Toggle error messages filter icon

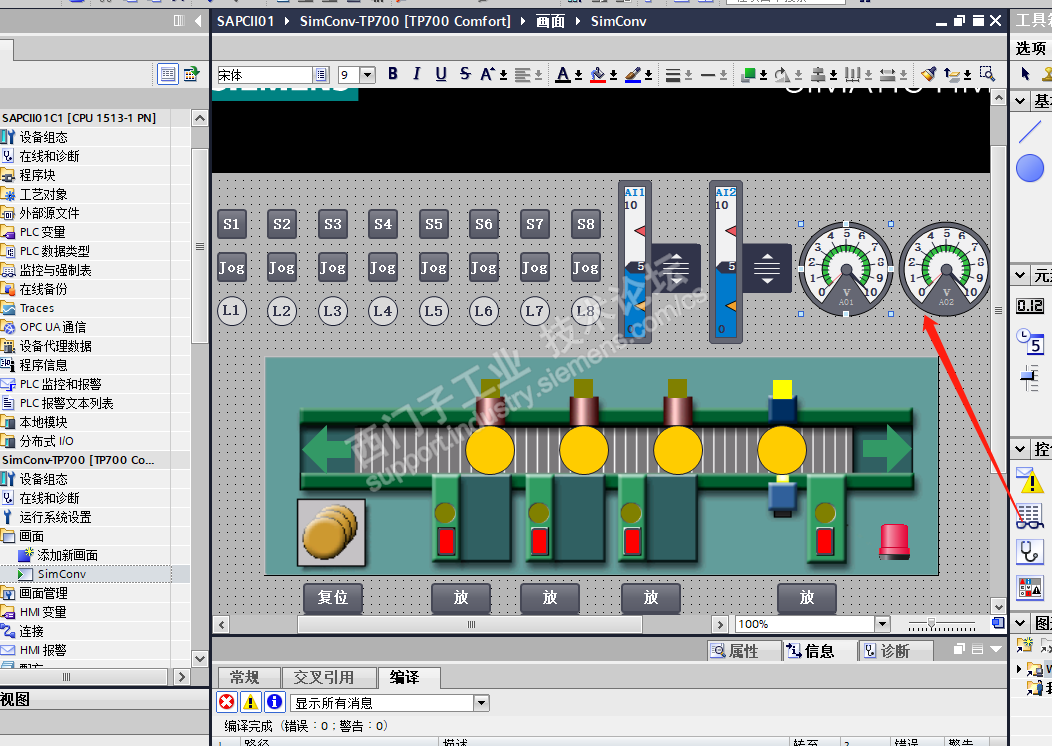coord(227,702)
